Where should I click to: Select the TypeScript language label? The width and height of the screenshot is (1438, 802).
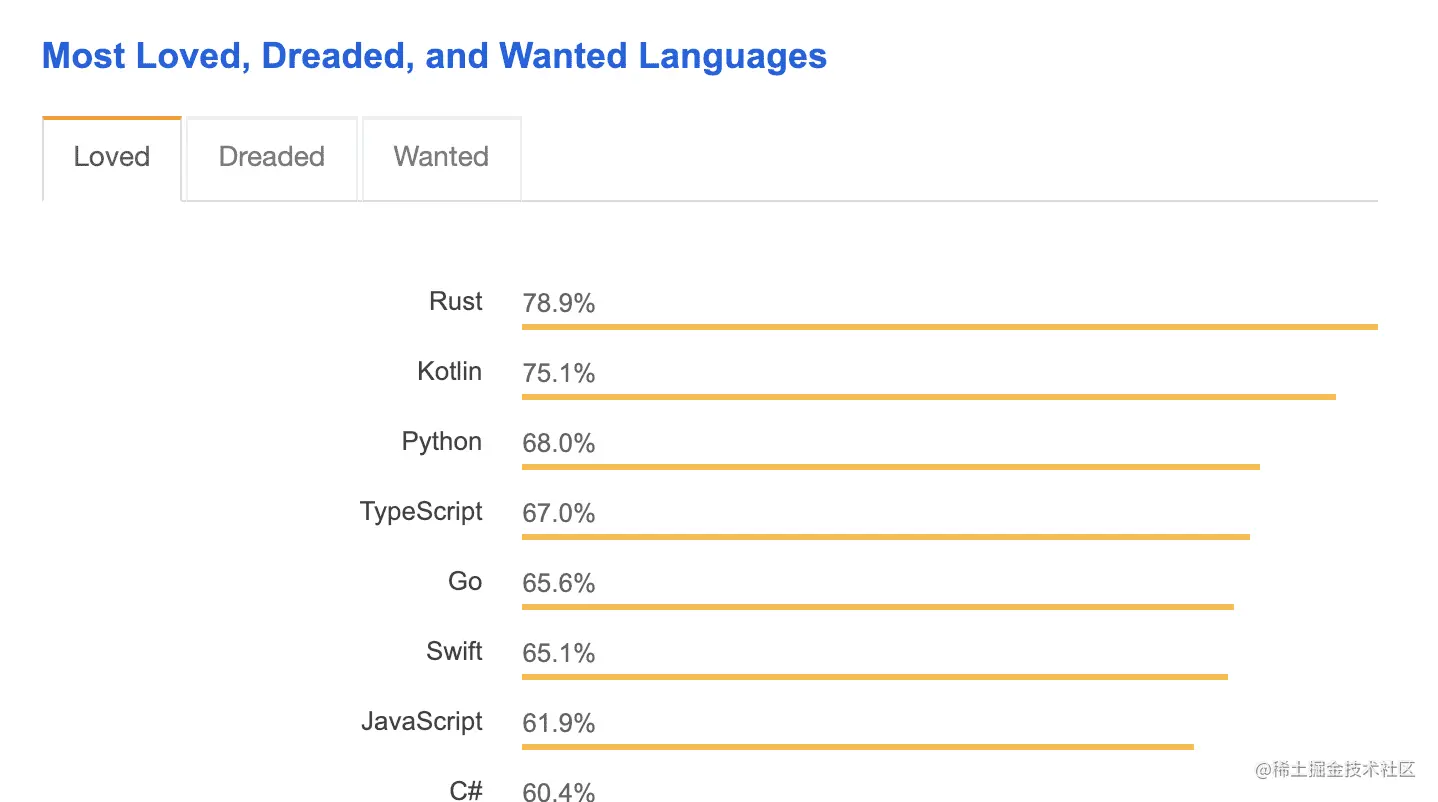point(420,511)
